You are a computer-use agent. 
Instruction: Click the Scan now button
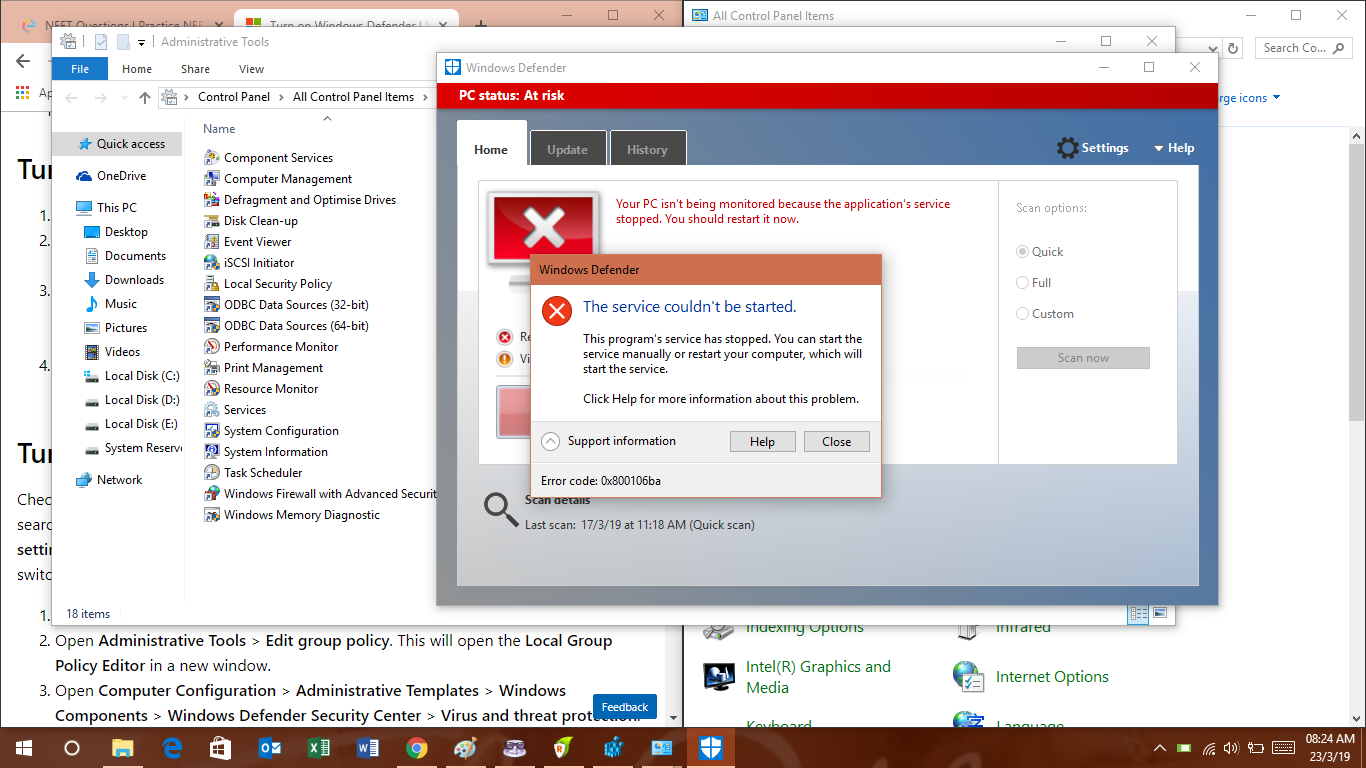click(x=1083, y=358)
